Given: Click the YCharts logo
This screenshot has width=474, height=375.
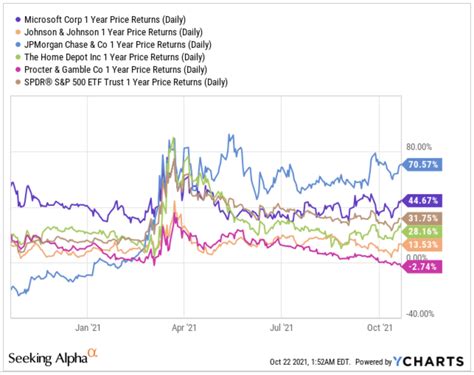Looking at the screenshot, I should (429, 361).
